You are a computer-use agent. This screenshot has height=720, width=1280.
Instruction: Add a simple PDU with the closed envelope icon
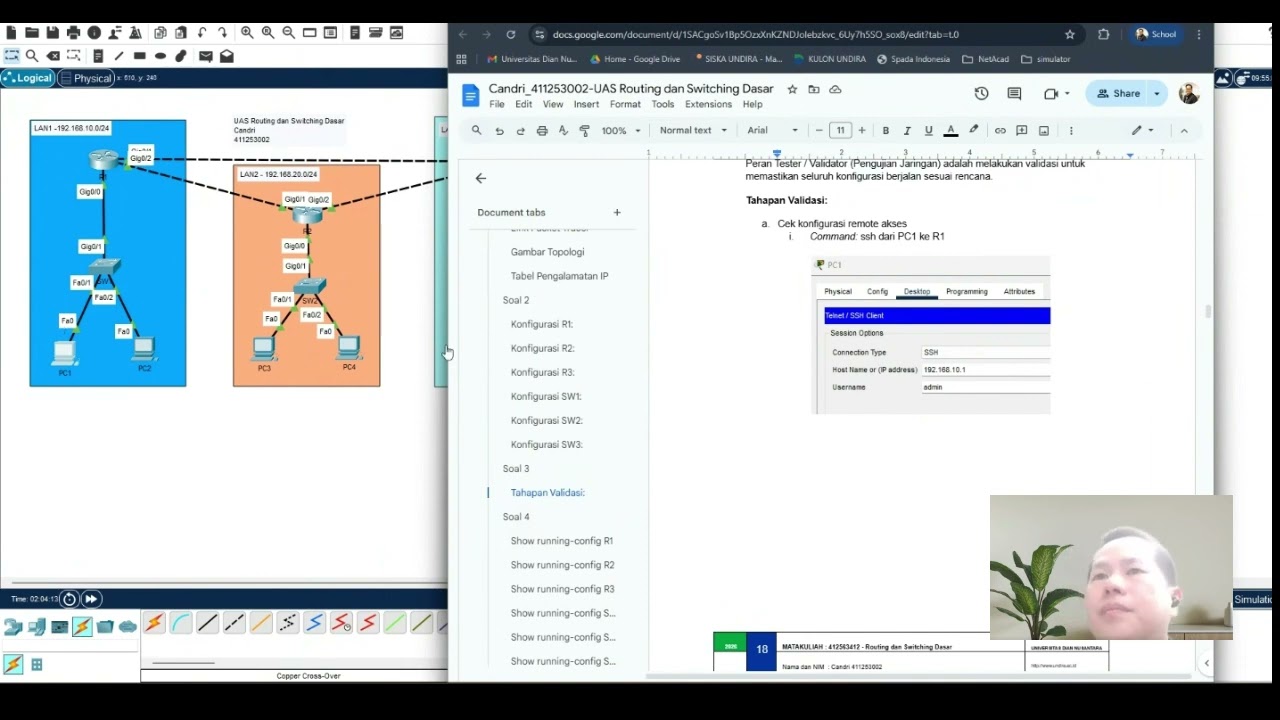click(x=205, y=56)
